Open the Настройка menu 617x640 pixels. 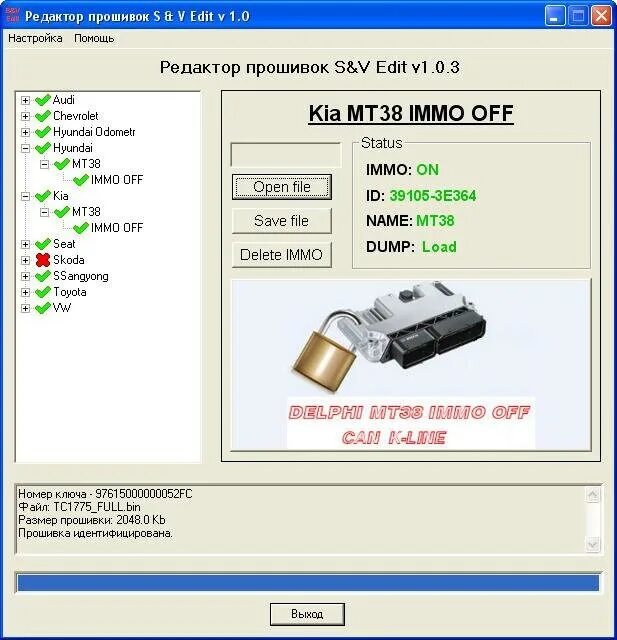pos(35,38)
